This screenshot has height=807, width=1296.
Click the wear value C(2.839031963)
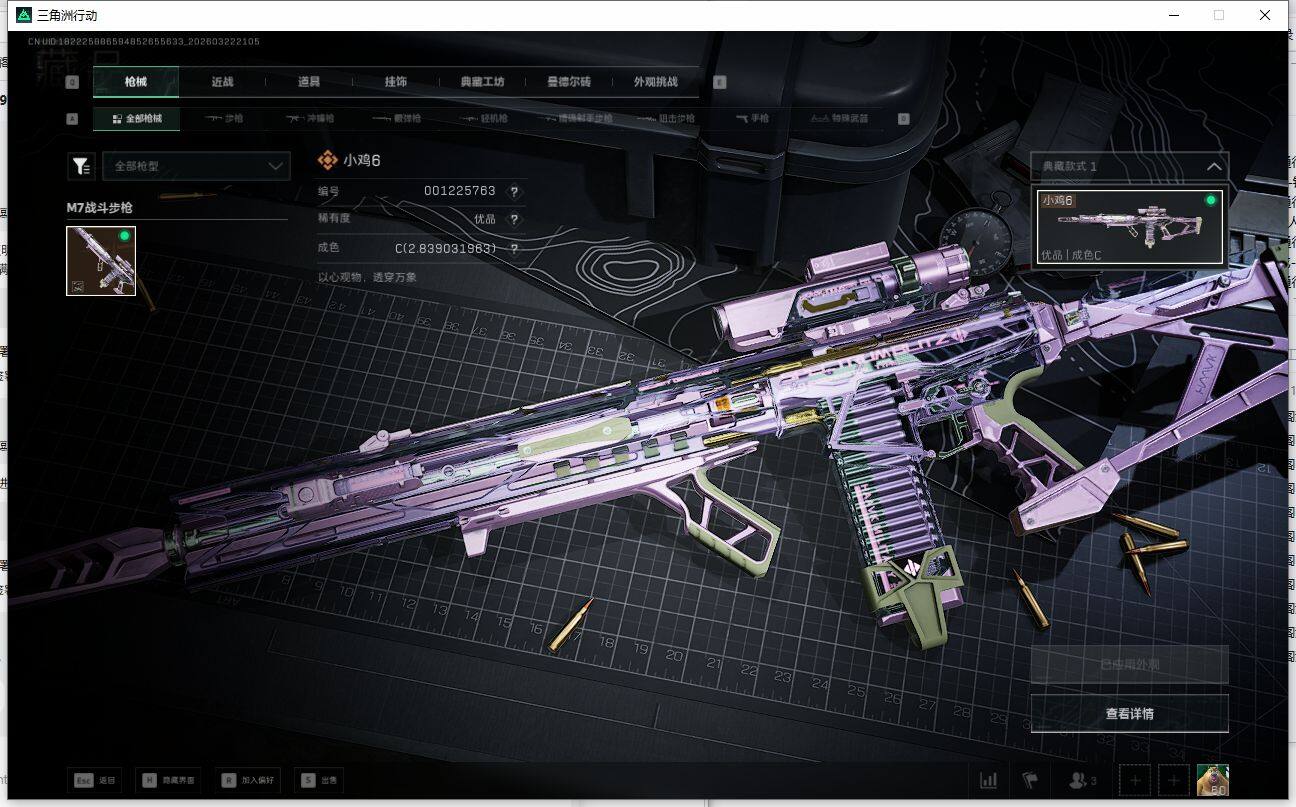(x=445, y=248)
